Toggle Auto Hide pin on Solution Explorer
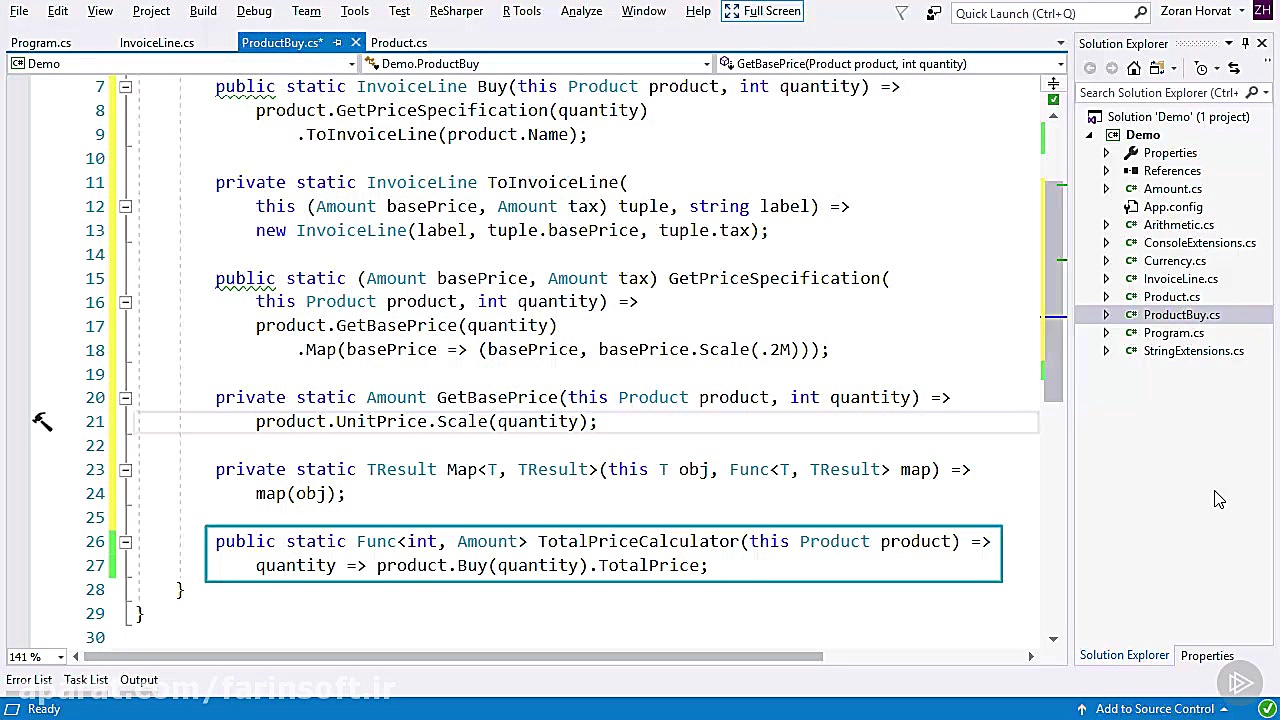 (x=1245, y=43)
